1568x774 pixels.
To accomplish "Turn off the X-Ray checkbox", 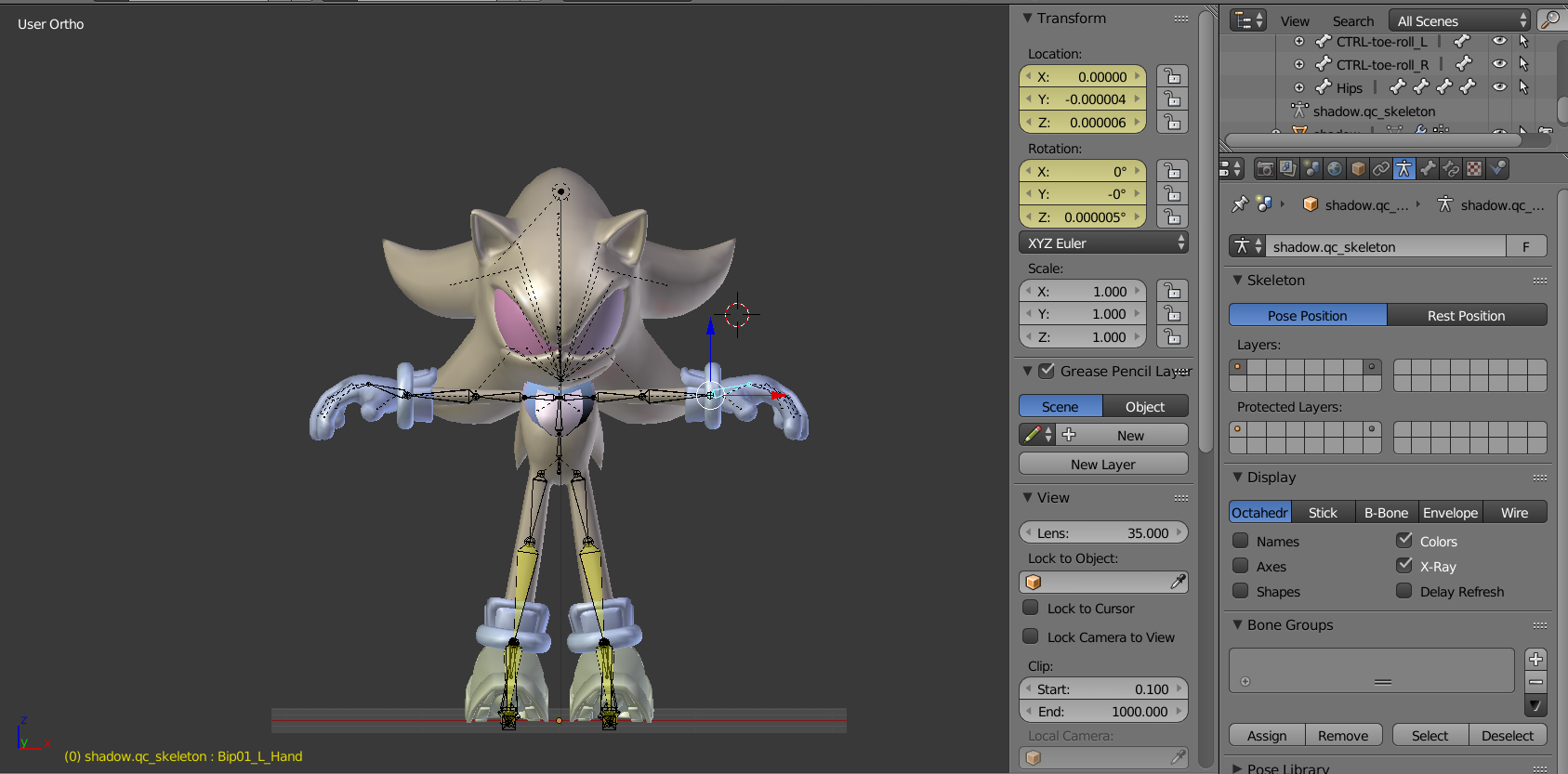I will [1404, 565].
